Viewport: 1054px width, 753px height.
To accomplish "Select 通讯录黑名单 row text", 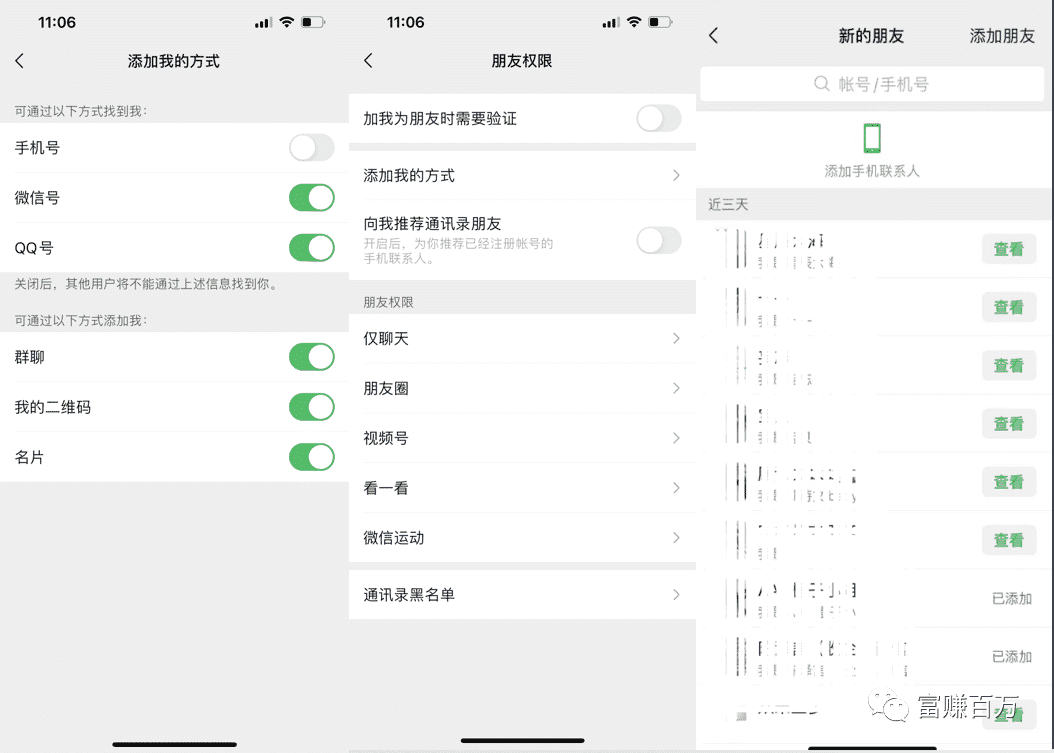I will [x=409, y=594].
